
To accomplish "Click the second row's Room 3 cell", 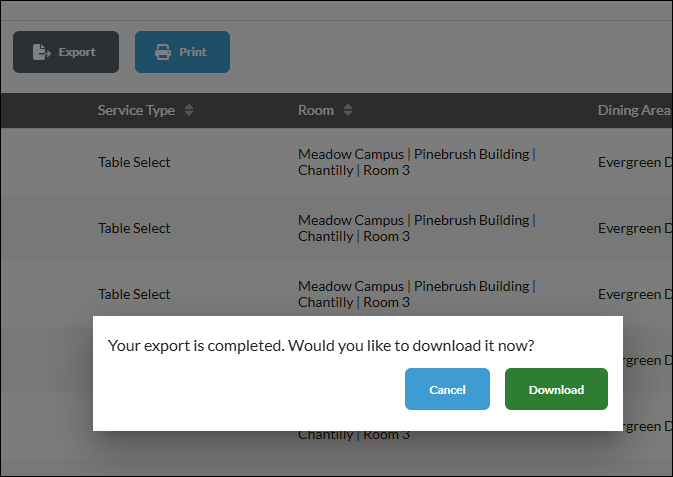I will 417,228.
